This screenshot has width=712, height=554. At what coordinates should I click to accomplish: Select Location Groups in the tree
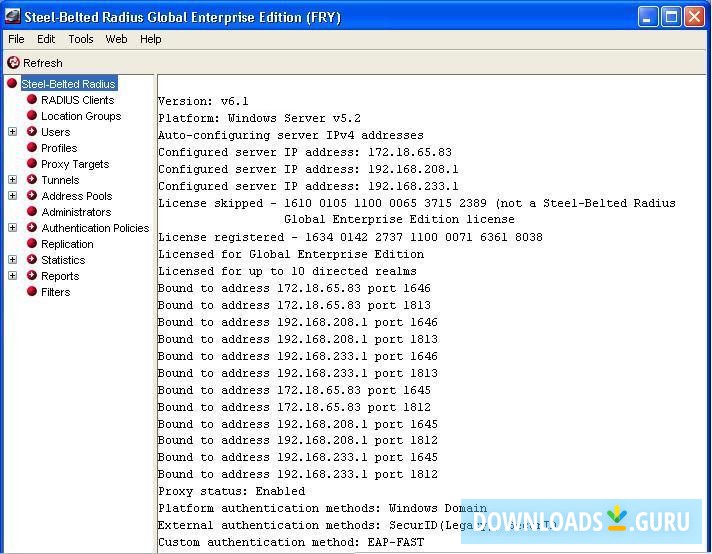[x=81, y=116]
